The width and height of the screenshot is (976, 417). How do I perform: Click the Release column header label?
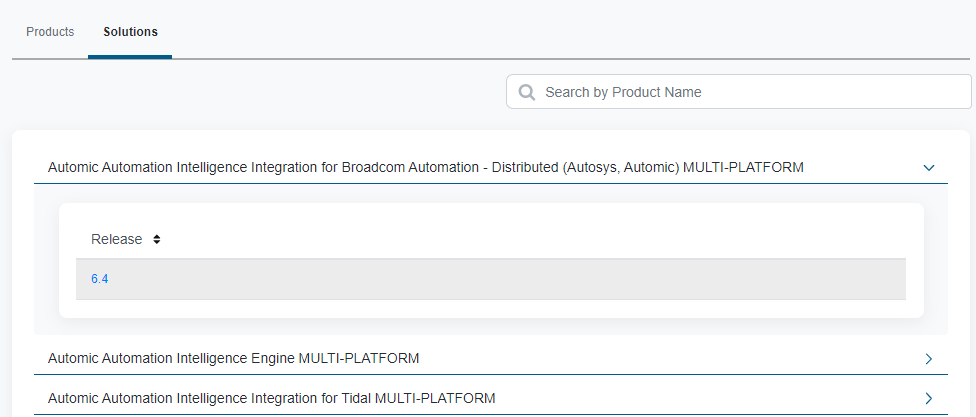coord(116,240)
